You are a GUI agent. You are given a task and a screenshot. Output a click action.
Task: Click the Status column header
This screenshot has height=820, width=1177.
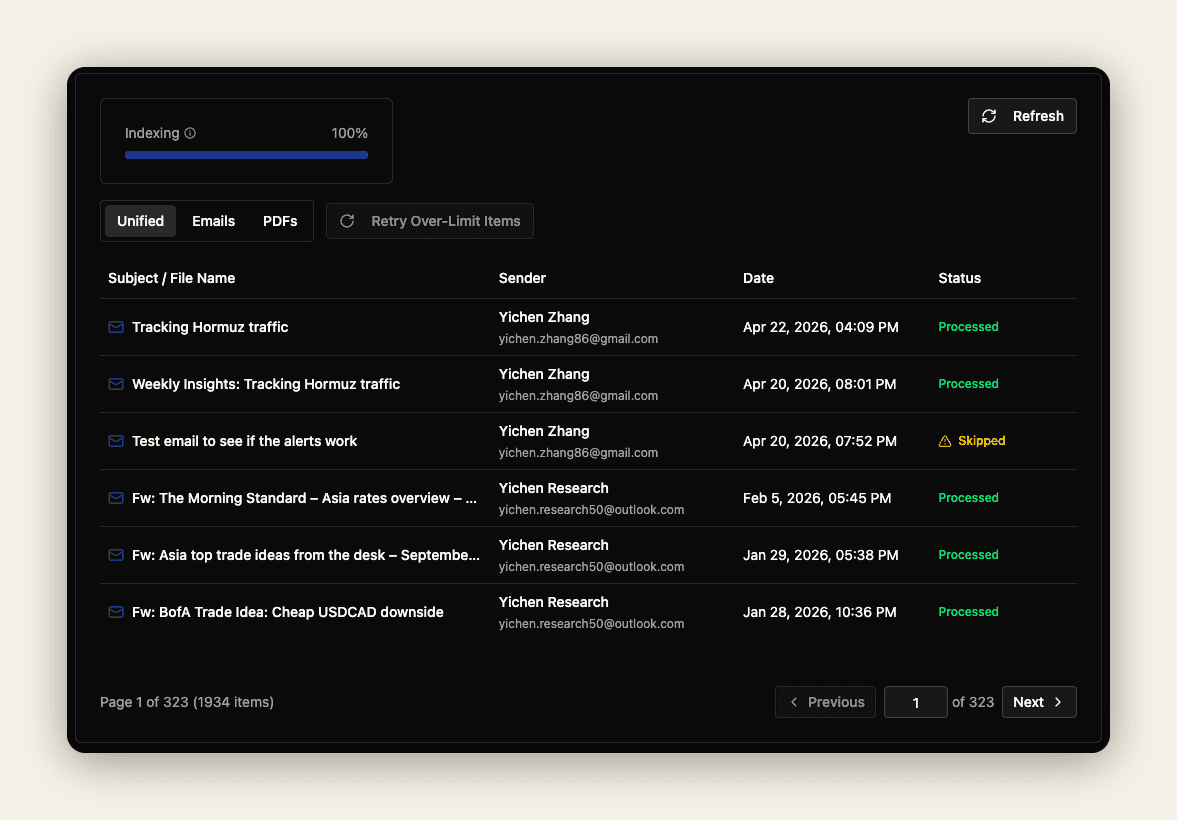[x=959, y=278]
